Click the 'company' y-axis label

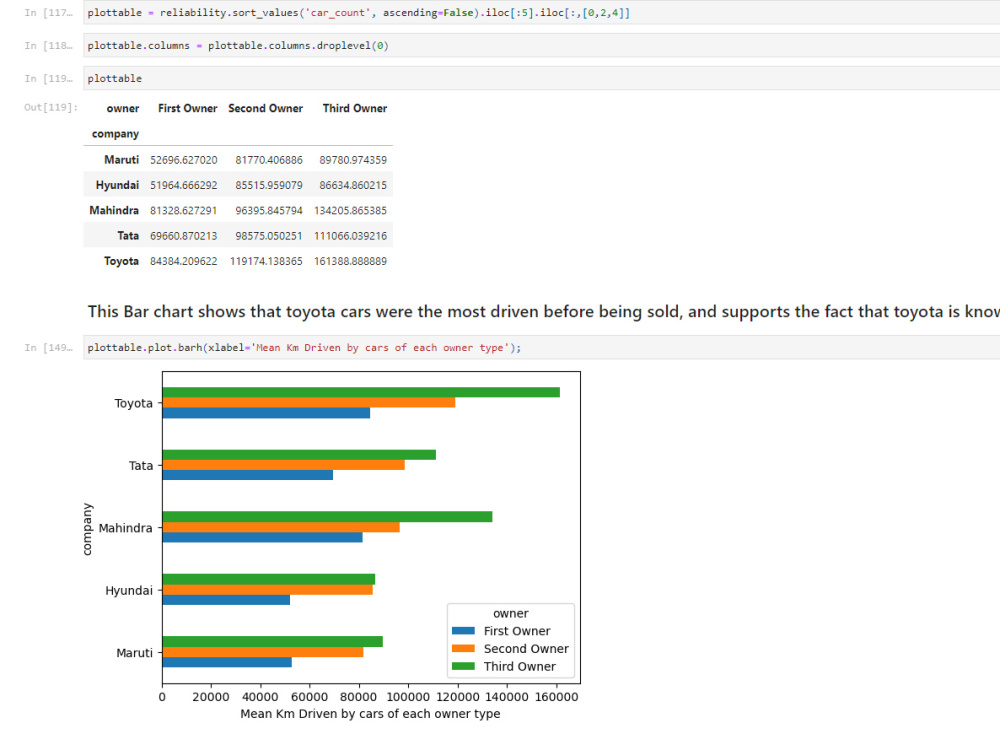pyautogui.click(x=88, y=528)
